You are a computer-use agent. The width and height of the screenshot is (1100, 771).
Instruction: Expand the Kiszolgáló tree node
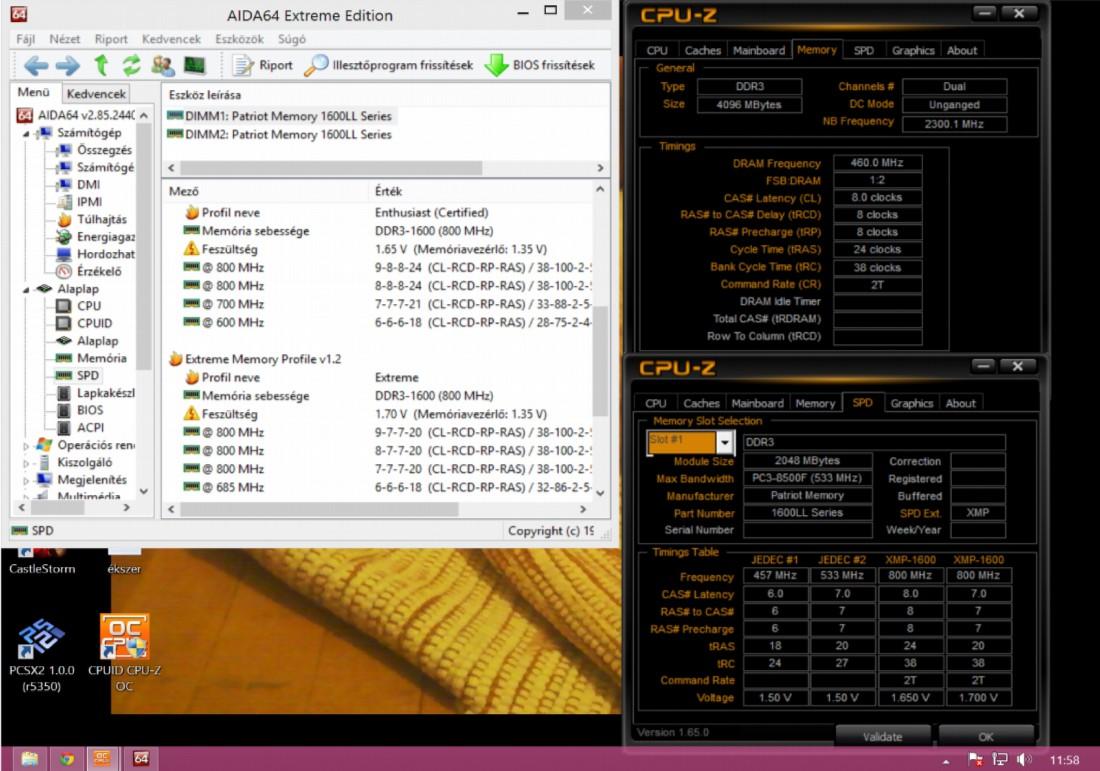[27, 463]
